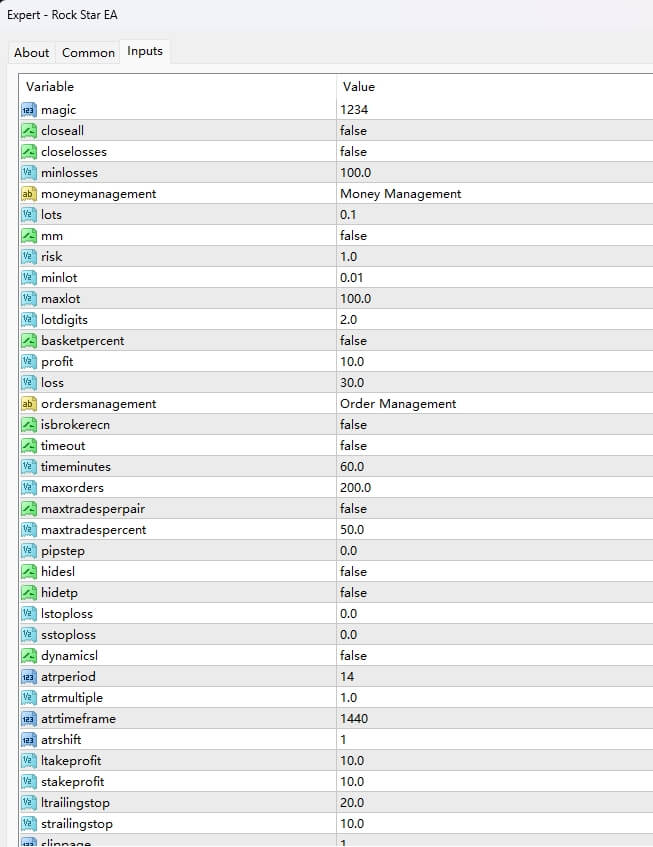
Task: Click the double icon beside timeminutes
Action: click(29, 467)
